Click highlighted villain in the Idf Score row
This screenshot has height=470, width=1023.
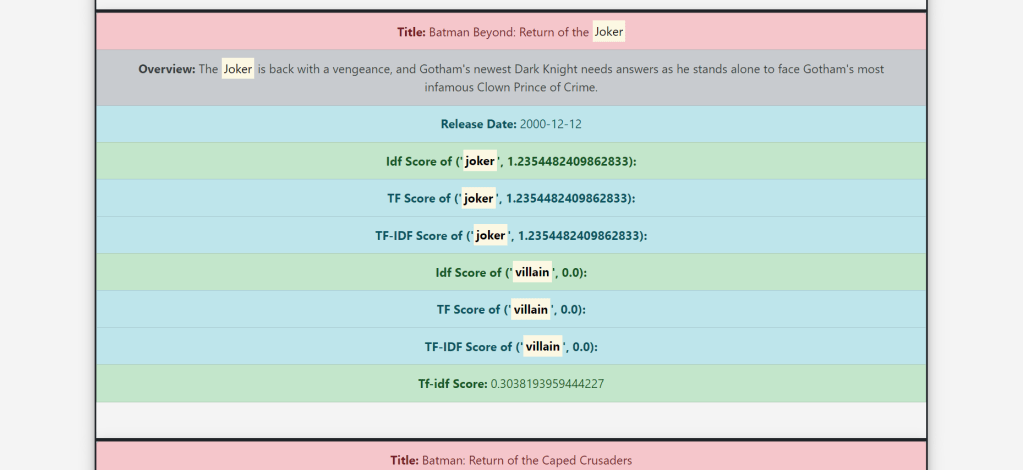pos(530,272)
